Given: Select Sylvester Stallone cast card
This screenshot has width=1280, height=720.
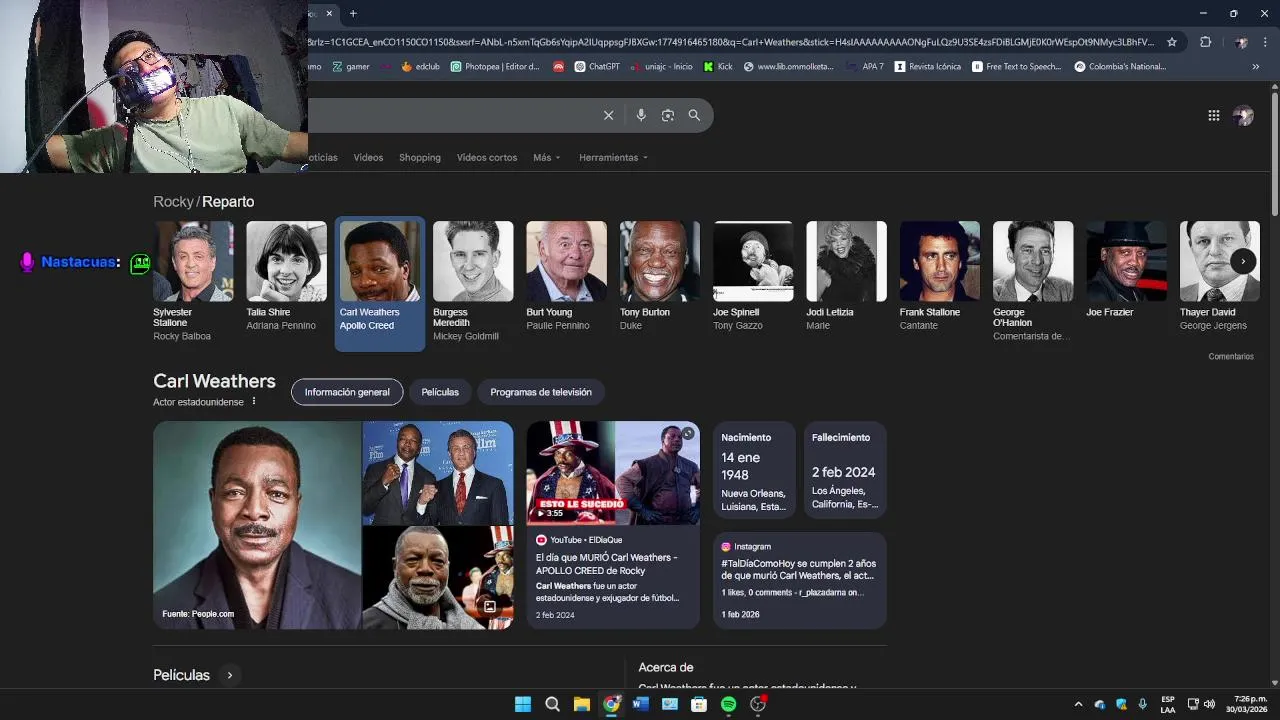Looking at the screenshot, I should (x=193, y=283).
